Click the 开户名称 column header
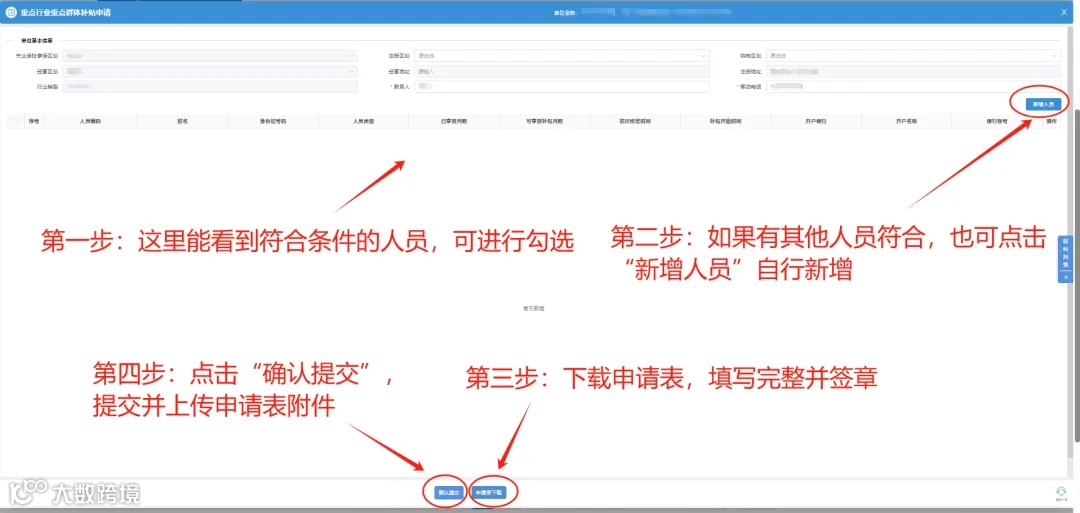 [x=906, y=121]
